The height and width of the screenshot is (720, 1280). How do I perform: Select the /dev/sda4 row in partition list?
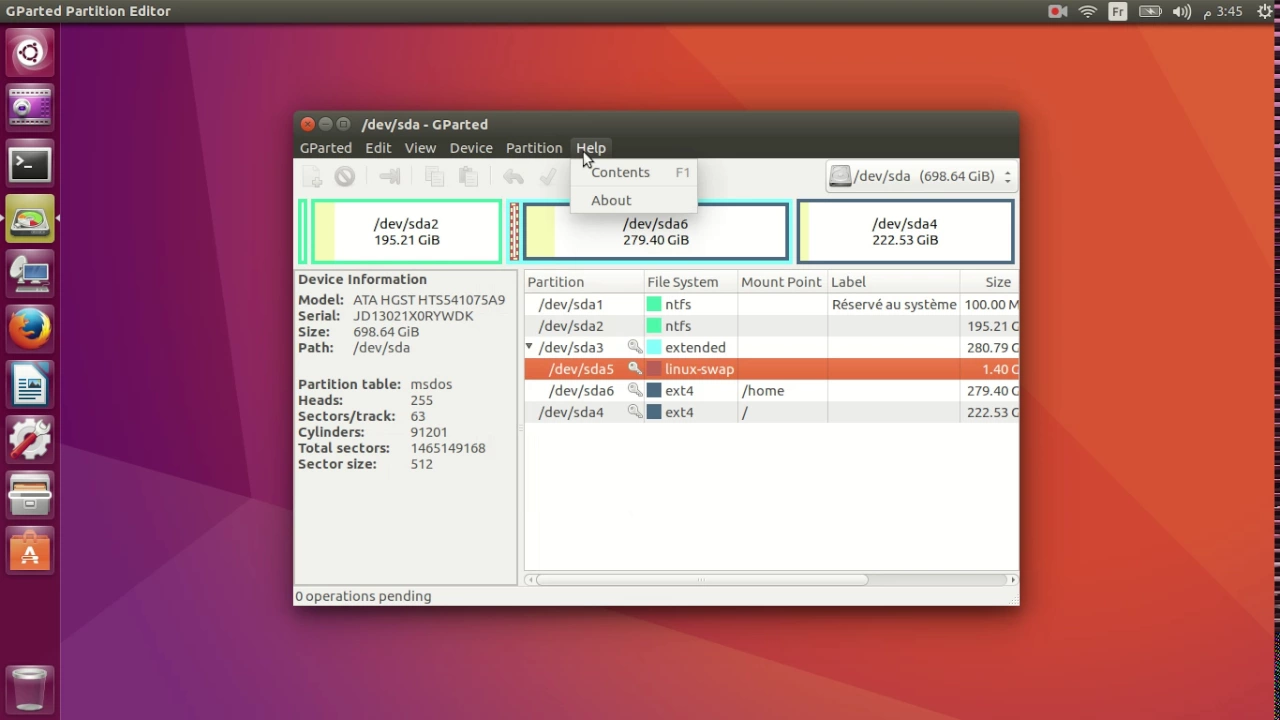point(771,412)
